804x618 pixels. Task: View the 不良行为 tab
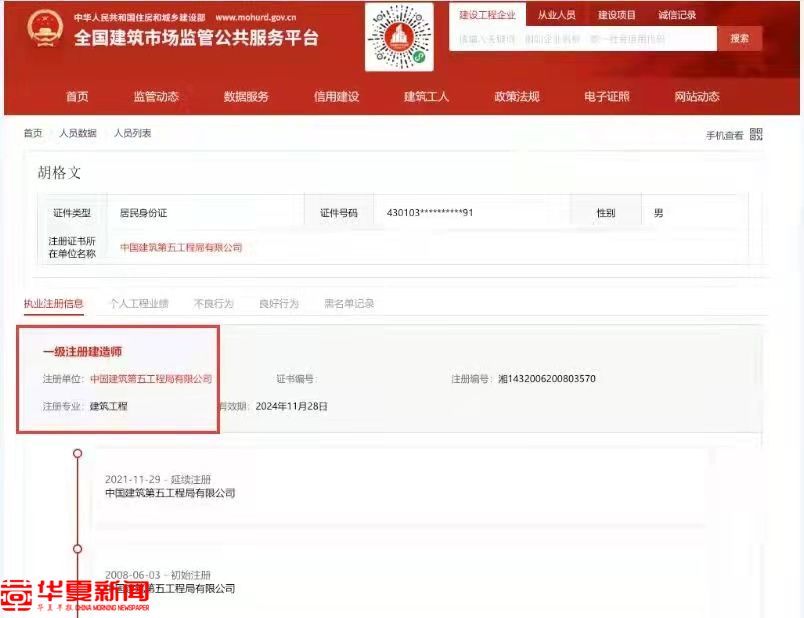213,303
